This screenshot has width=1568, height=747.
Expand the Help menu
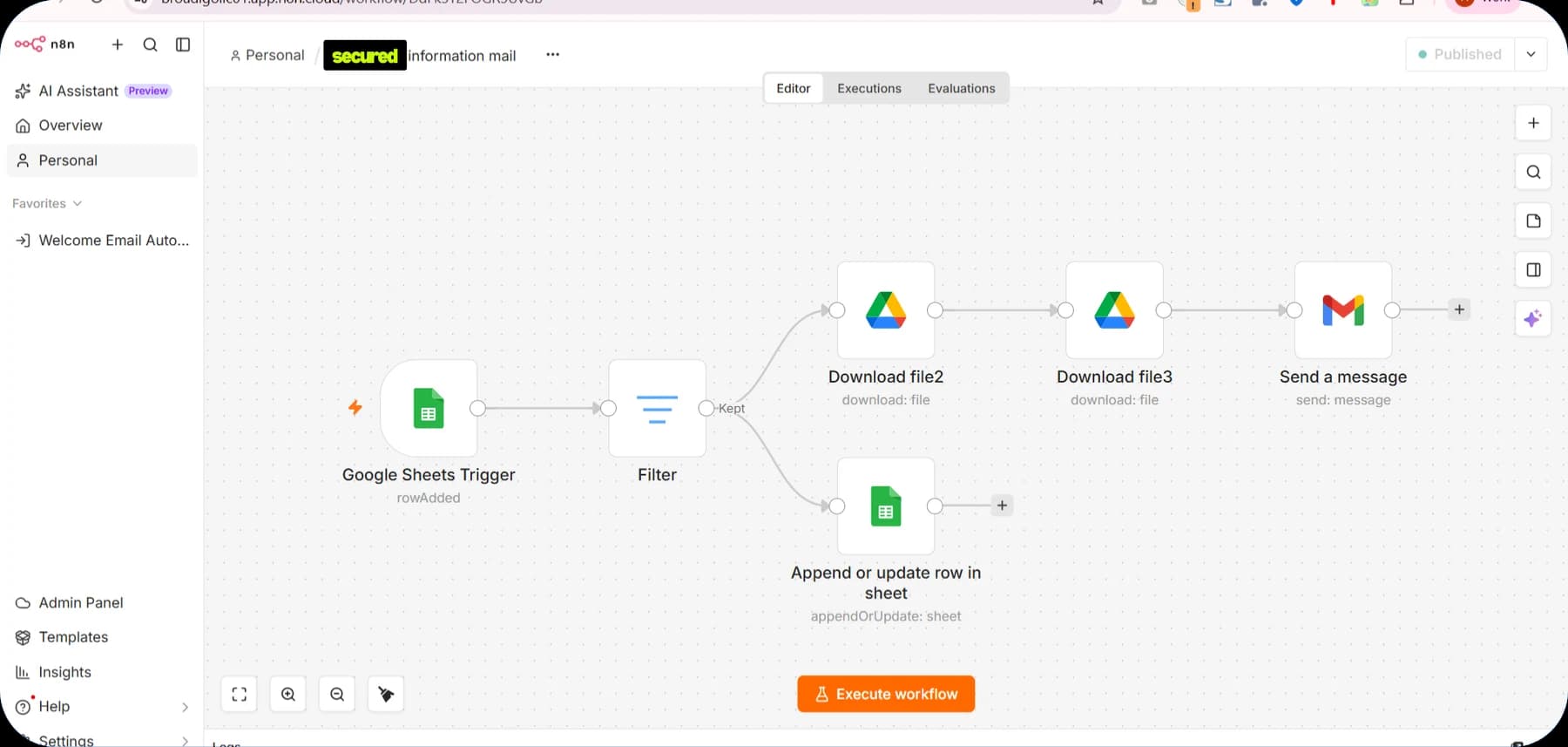[x=102, y=706]
